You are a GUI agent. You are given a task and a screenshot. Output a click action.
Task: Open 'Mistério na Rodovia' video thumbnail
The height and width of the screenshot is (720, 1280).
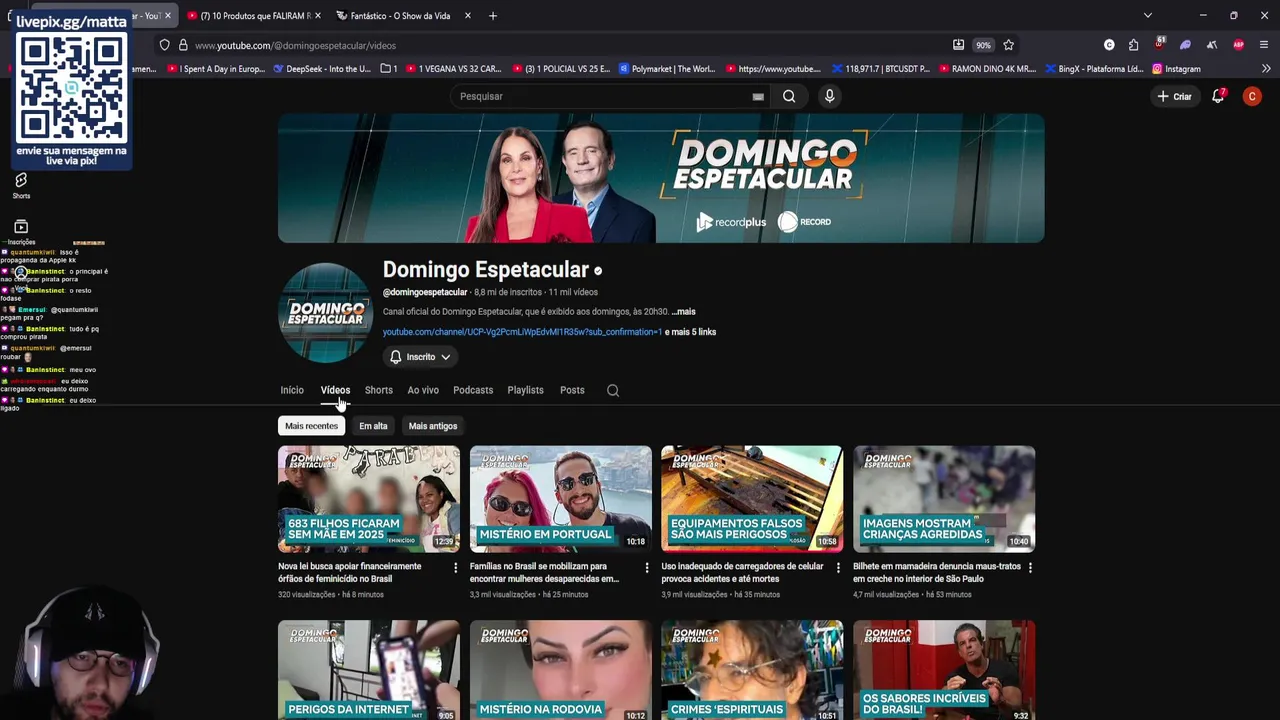(x=560, y=670)
